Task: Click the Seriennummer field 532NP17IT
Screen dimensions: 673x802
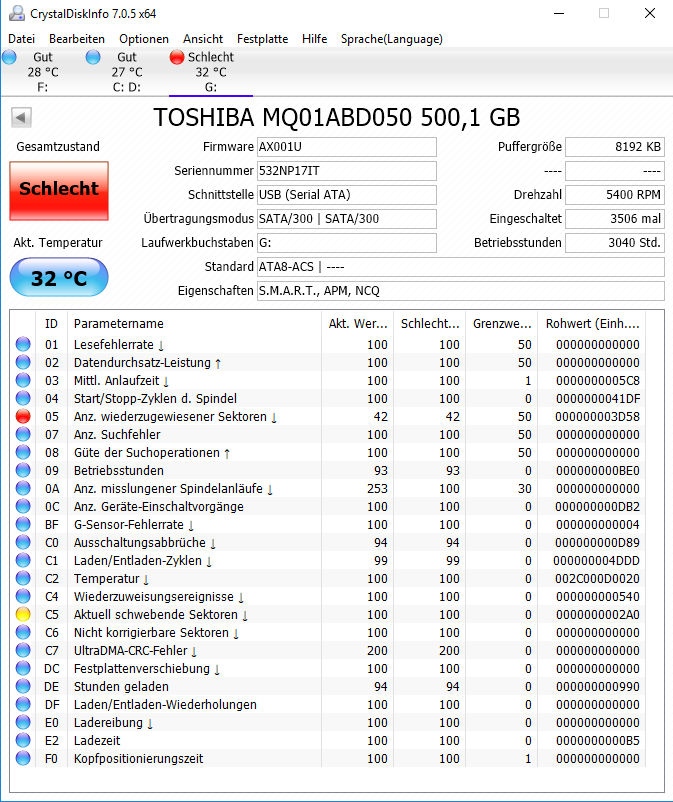Action: point(347,171)
